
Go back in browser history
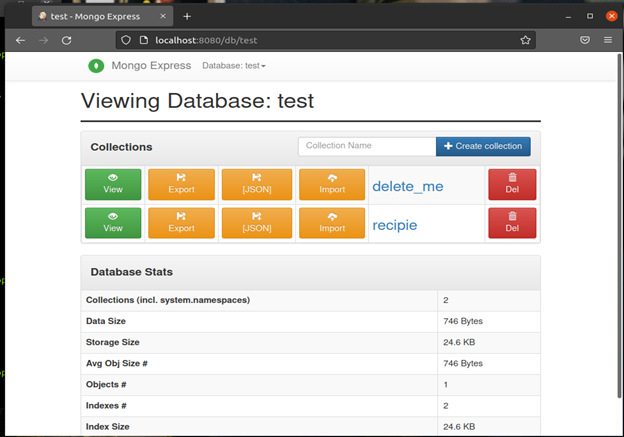pyautogui.click(x=20, y=40)
